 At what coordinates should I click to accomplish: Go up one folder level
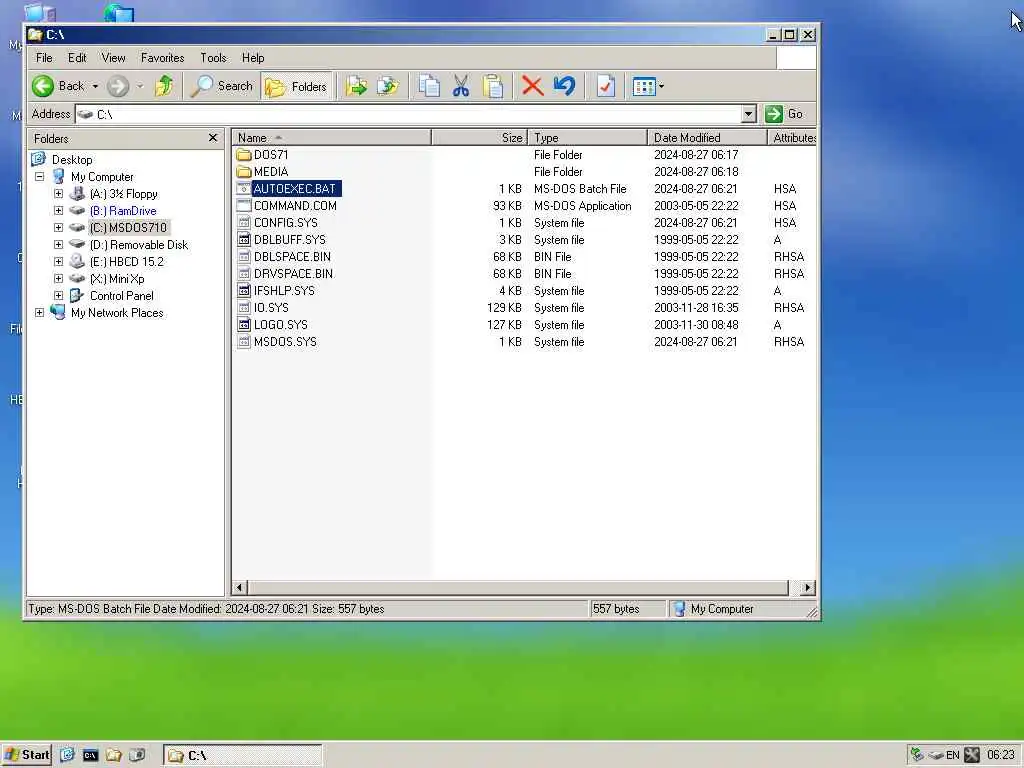click(164, 86)
